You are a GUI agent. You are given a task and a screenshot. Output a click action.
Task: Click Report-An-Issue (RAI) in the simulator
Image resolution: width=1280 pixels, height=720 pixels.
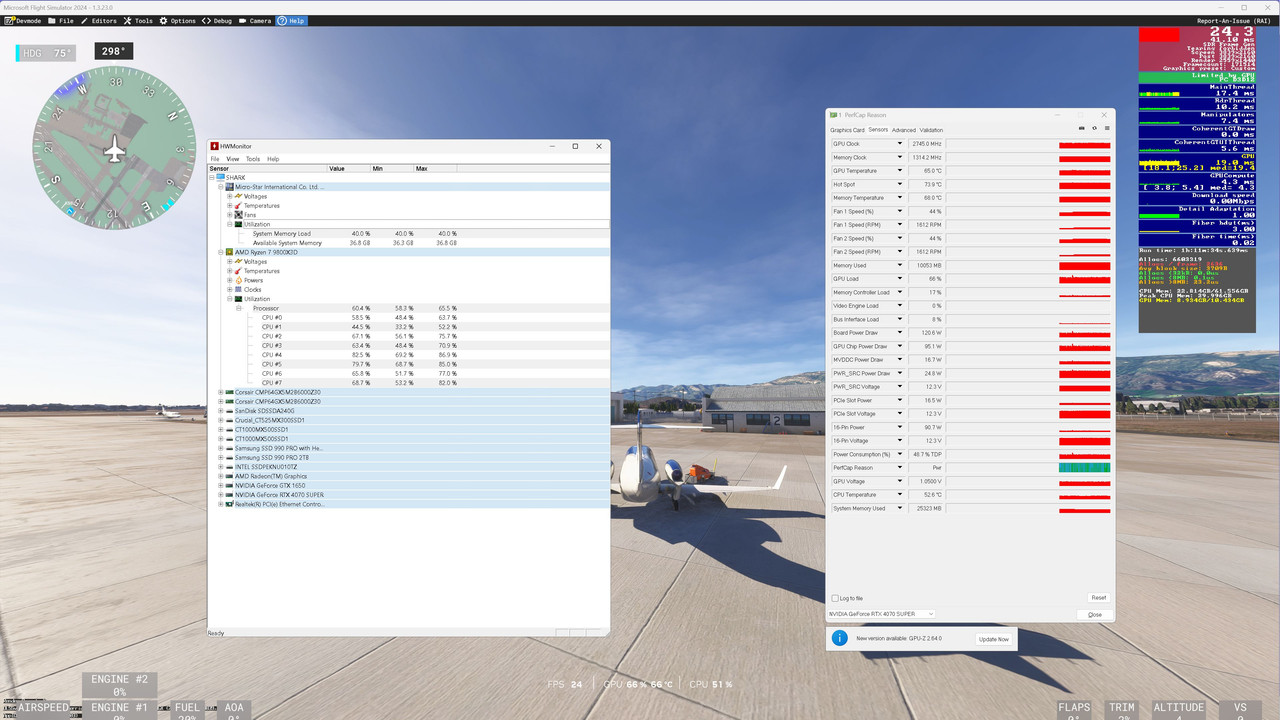(x=1235, y=21)
